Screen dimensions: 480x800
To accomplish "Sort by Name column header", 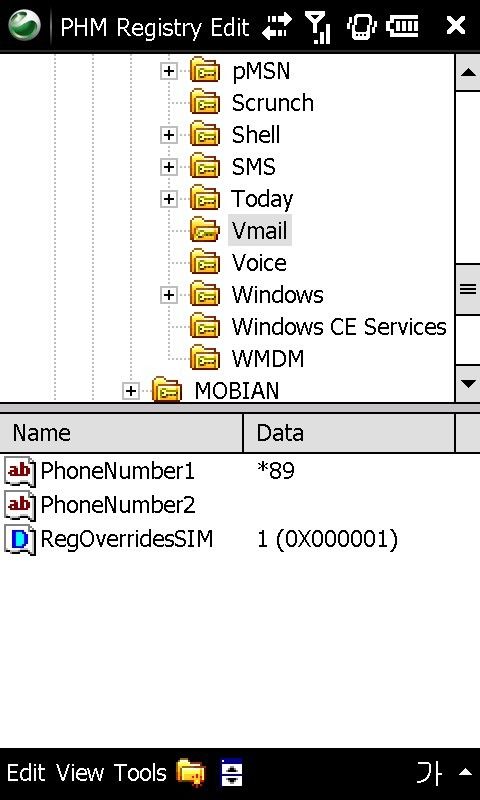I will 121,433.
